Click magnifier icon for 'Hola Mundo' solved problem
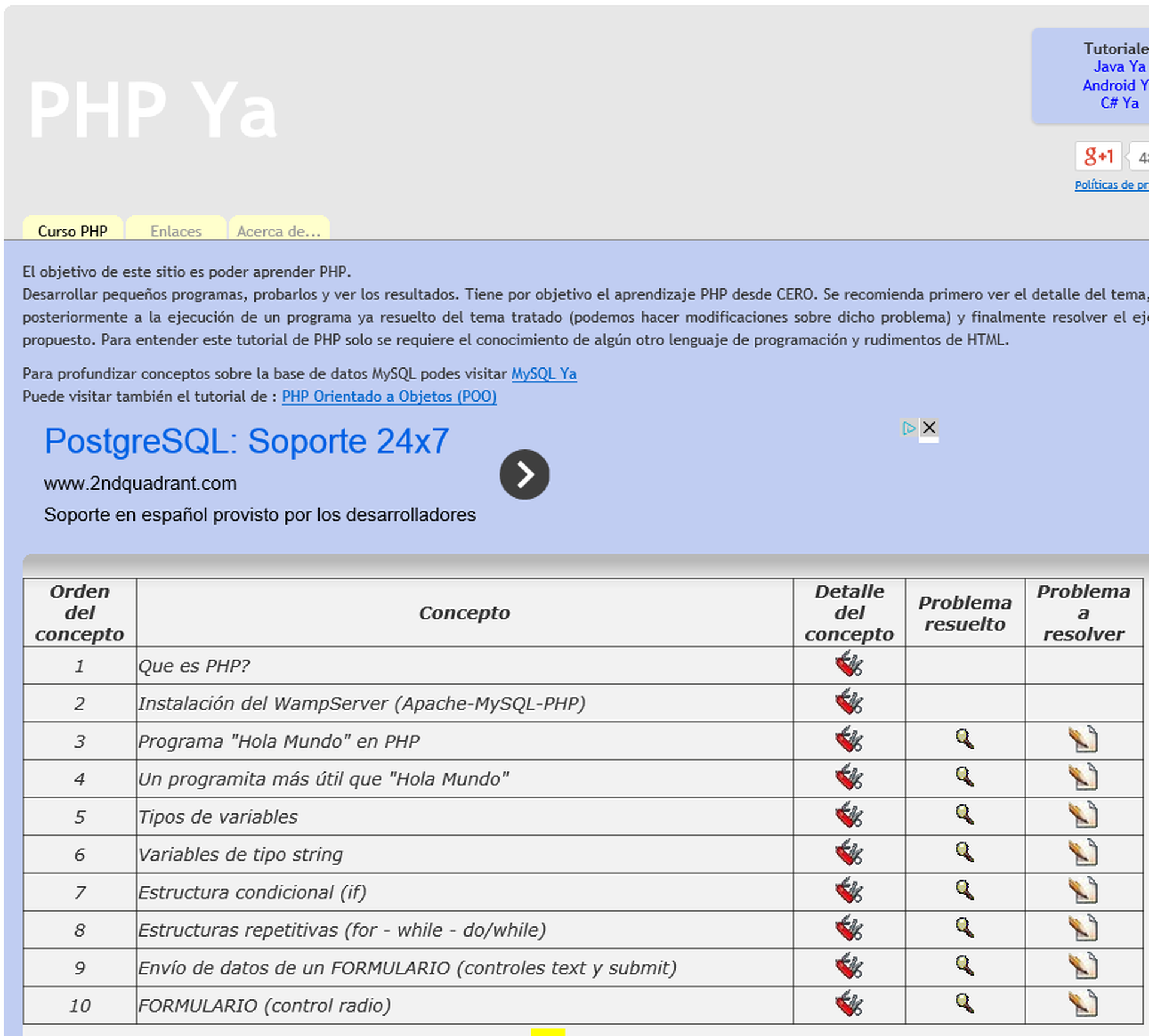The image size is (1149, 1036). coord(964,740)
